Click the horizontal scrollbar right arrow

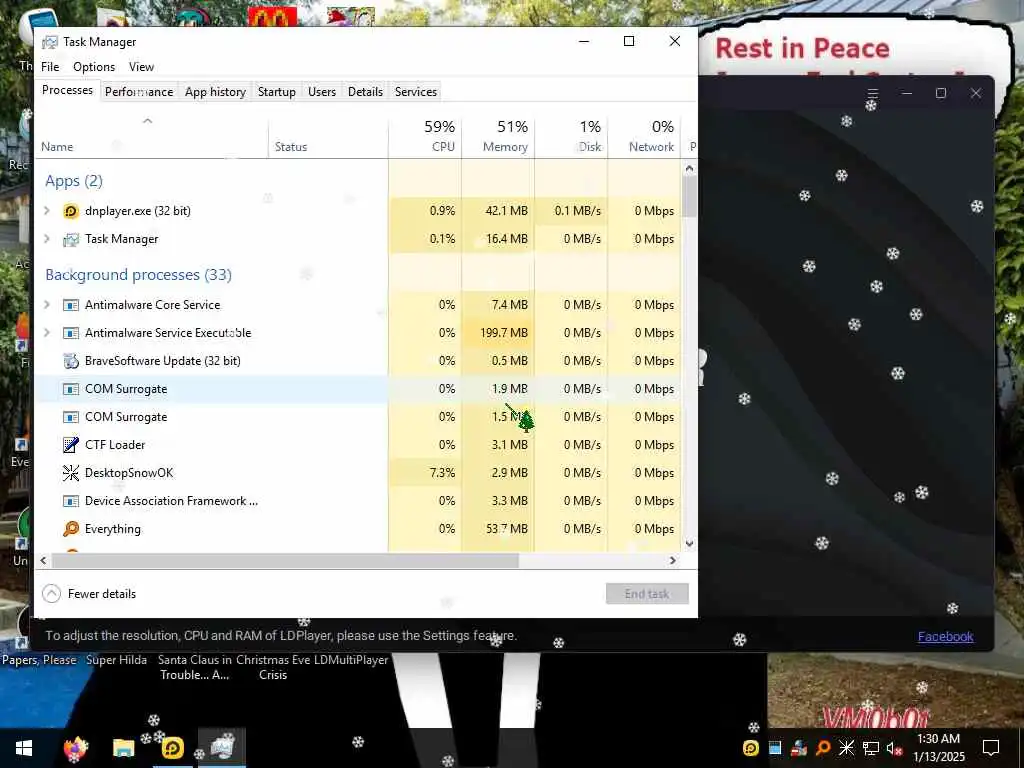pyautogui.click(x=673, y=560)
